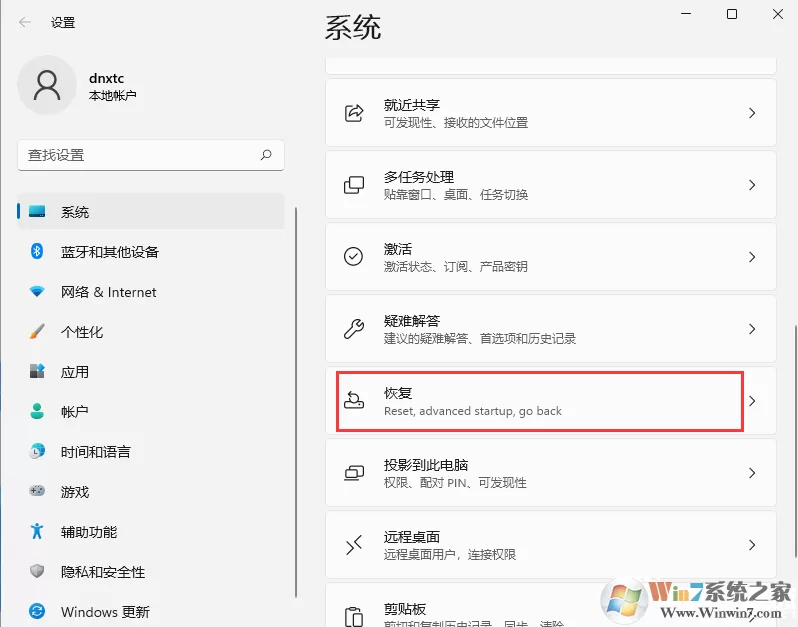Click the paintbrush 个性化 icon

tap(37, 331)
